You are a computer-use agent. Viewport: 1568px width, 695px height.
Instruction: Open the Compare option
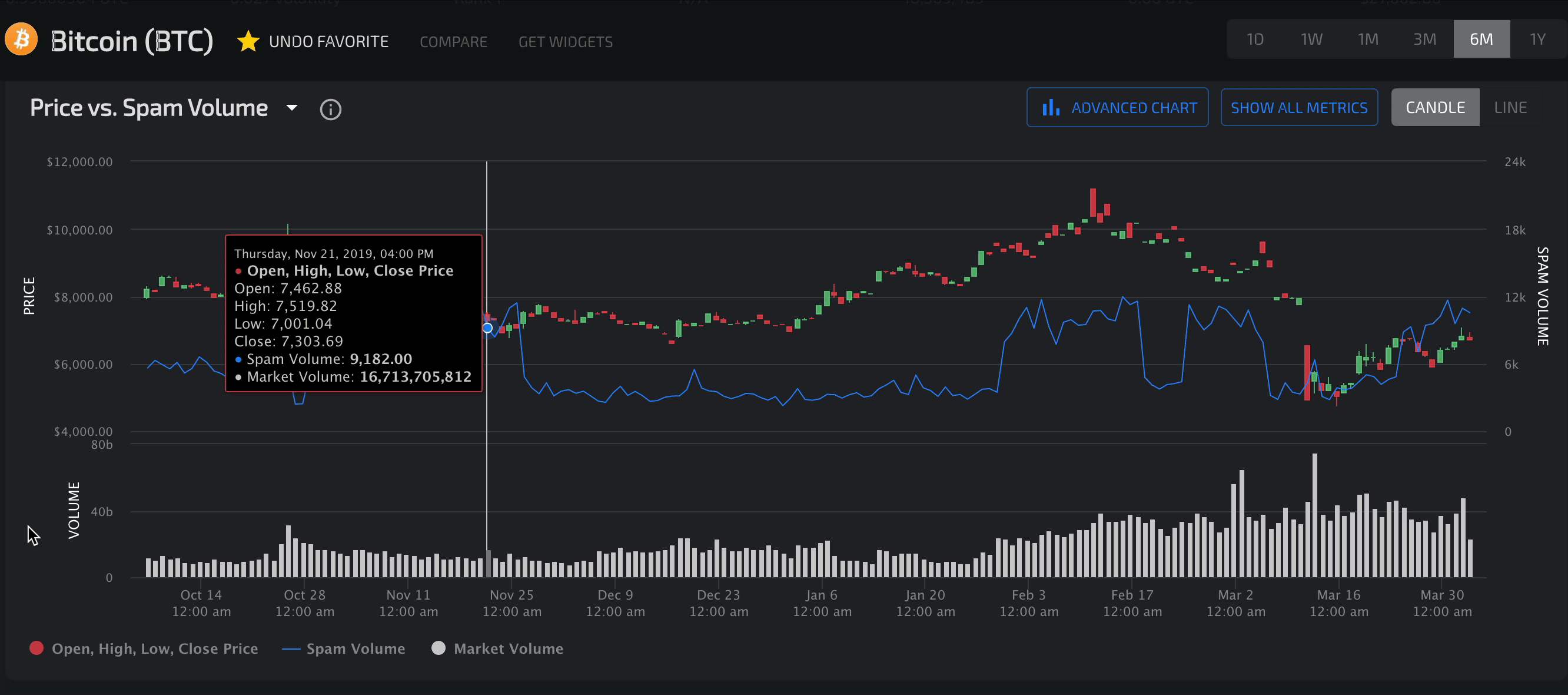tap(453, 42)
